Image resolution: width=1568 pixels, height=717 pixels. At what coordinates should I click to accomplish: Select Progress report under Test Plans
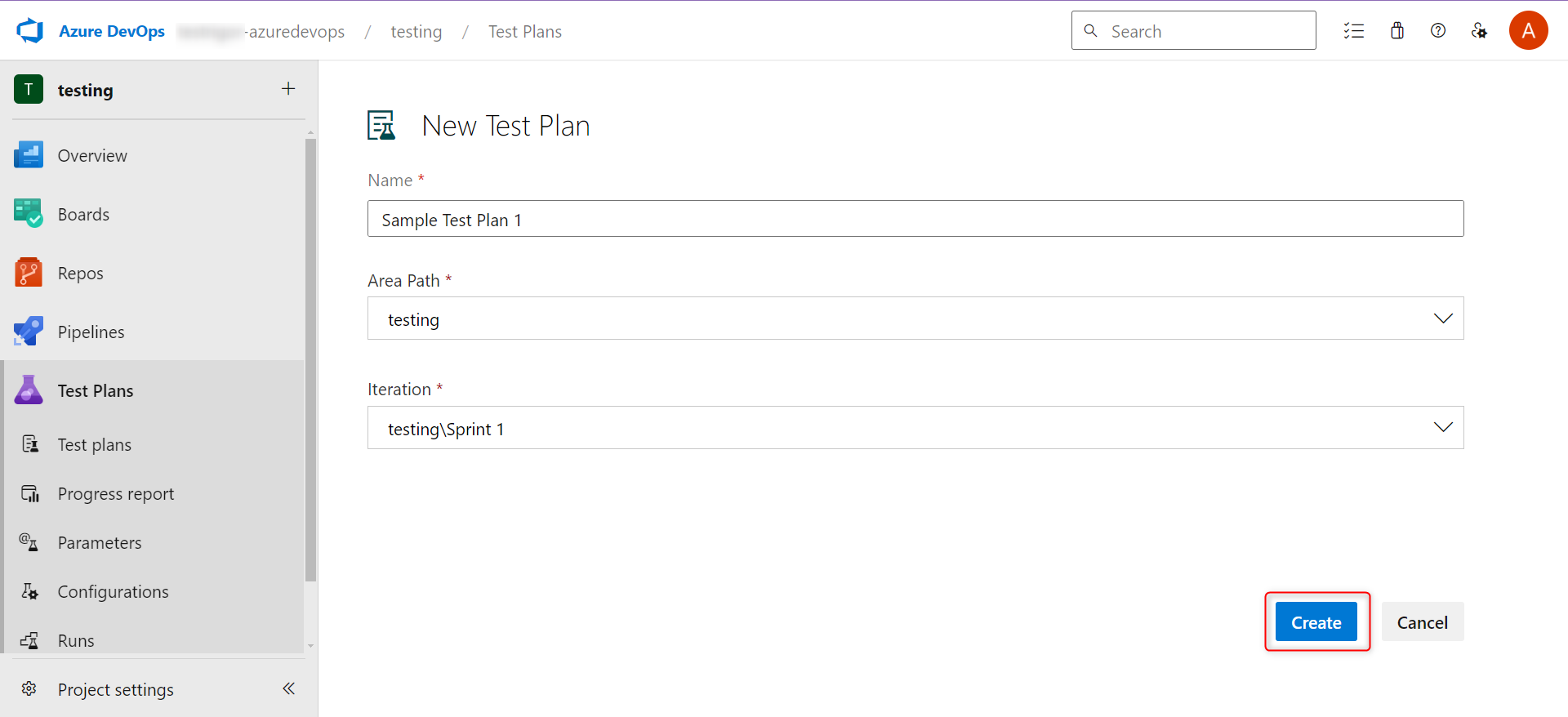pyautogui.click(x=115, y=494)
